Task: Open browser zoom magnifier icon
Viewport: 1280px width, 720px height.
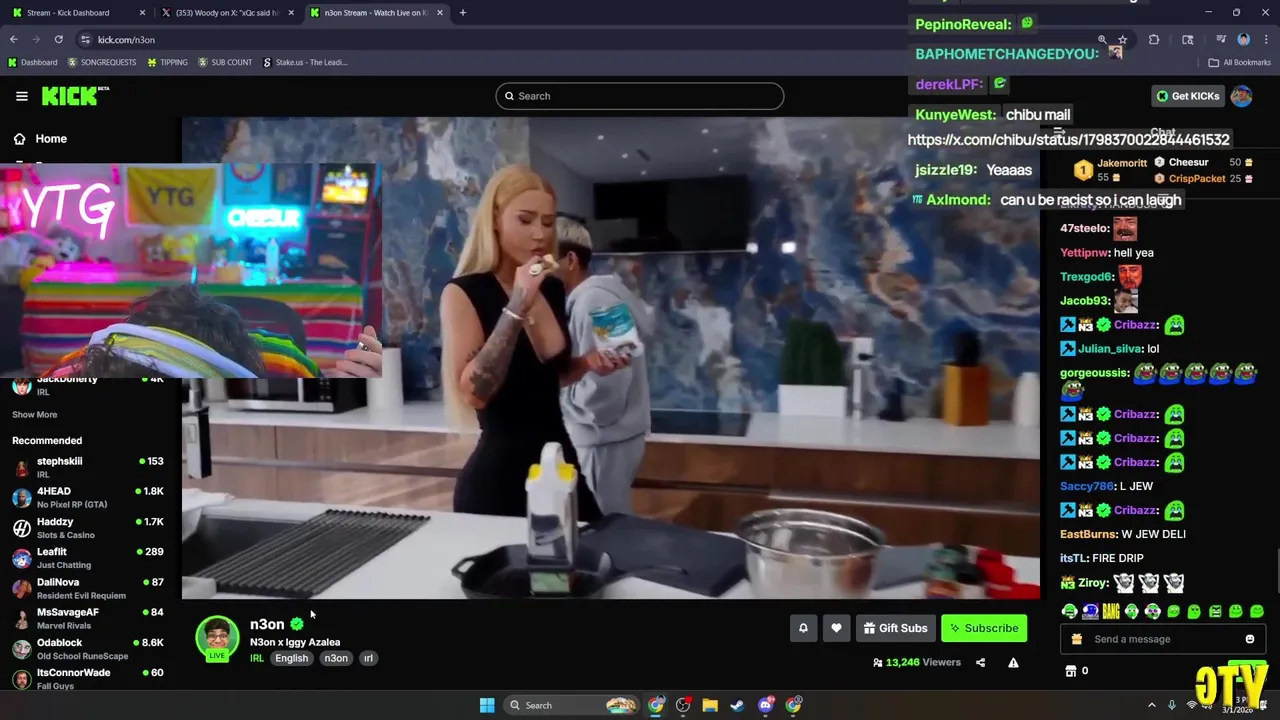Action: click(x=1102, y=39)
